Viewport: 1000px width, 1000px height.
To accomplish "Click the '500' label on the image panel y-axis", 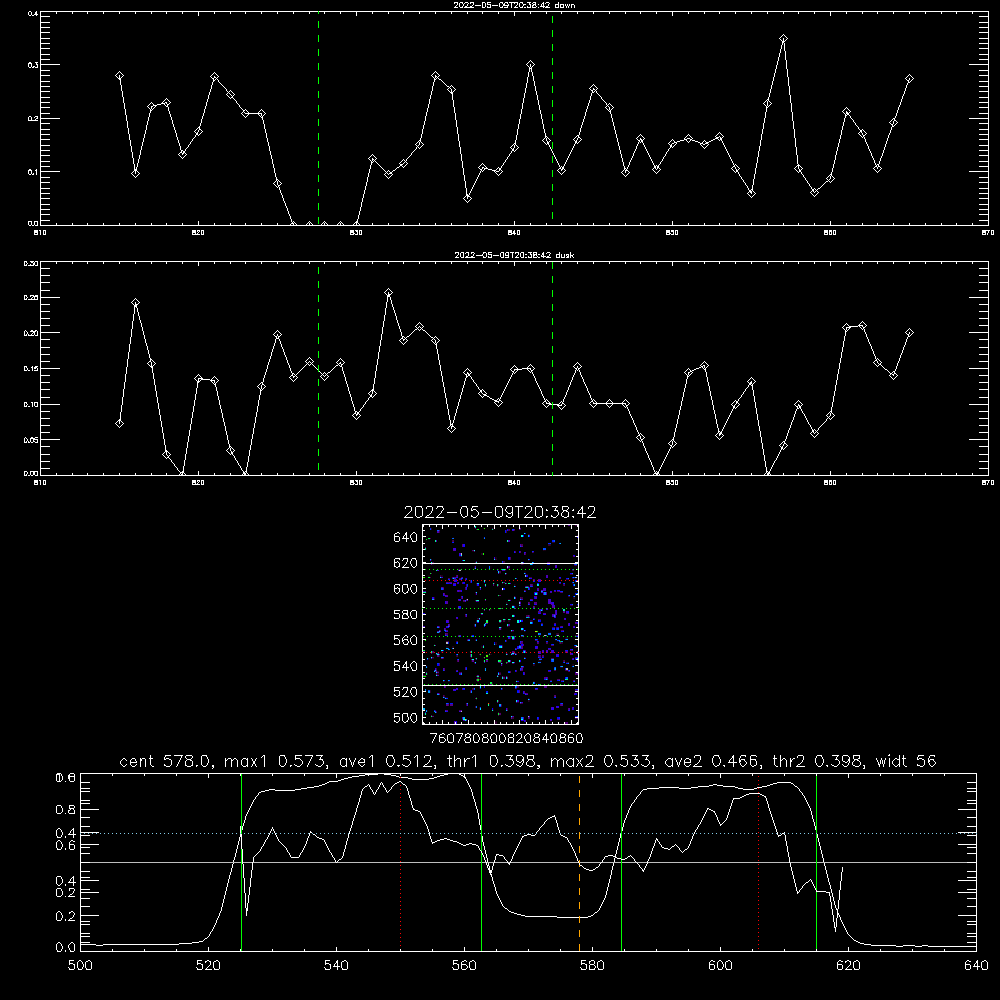I will 405,717.
